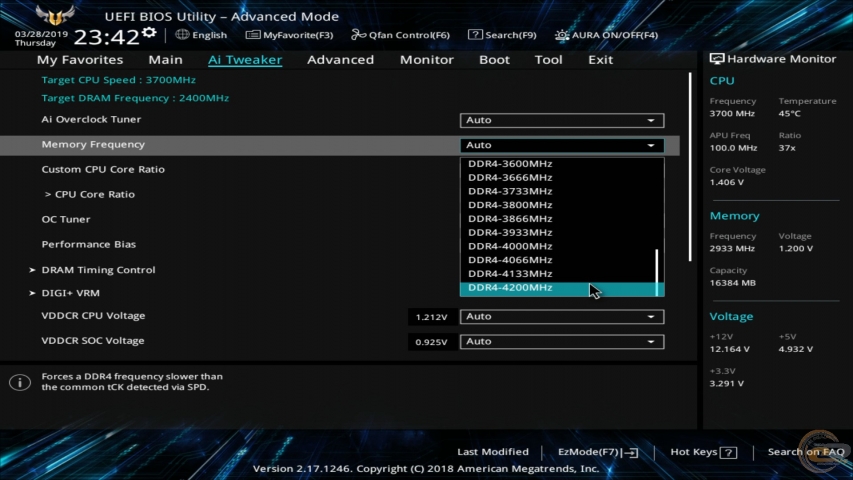Viewport: 853px width, 480px height.
Task: Click the memory frequency list scrollbar
Action: pyautogui.click(x=657, y=270)
